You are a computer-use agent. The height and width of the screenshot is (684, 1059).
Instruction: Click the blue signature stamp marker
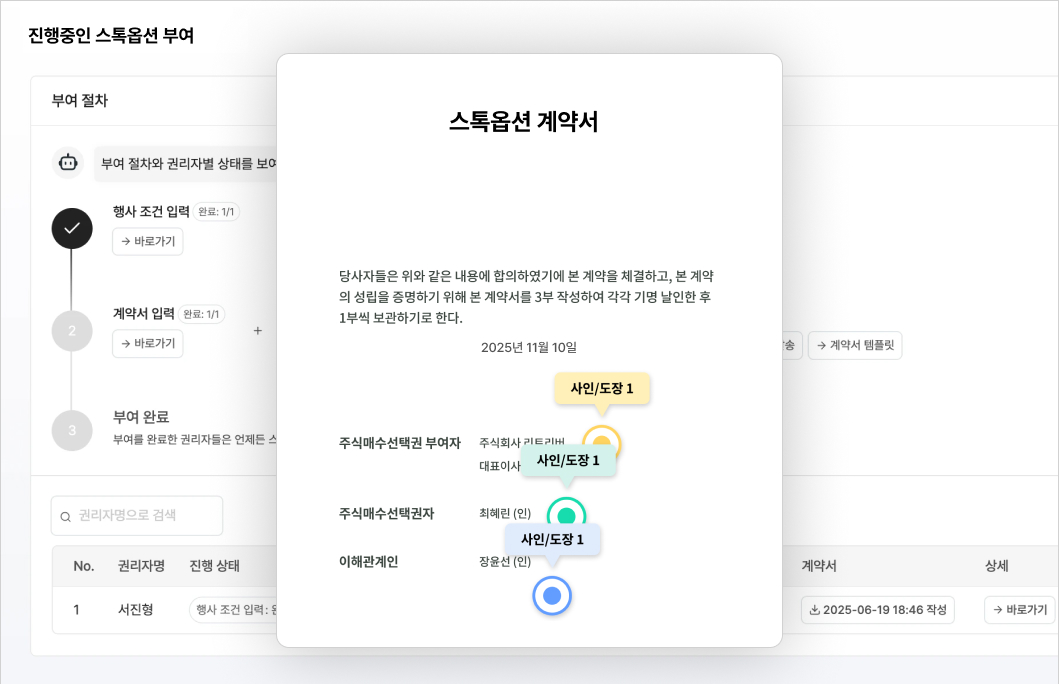point(551,595)
